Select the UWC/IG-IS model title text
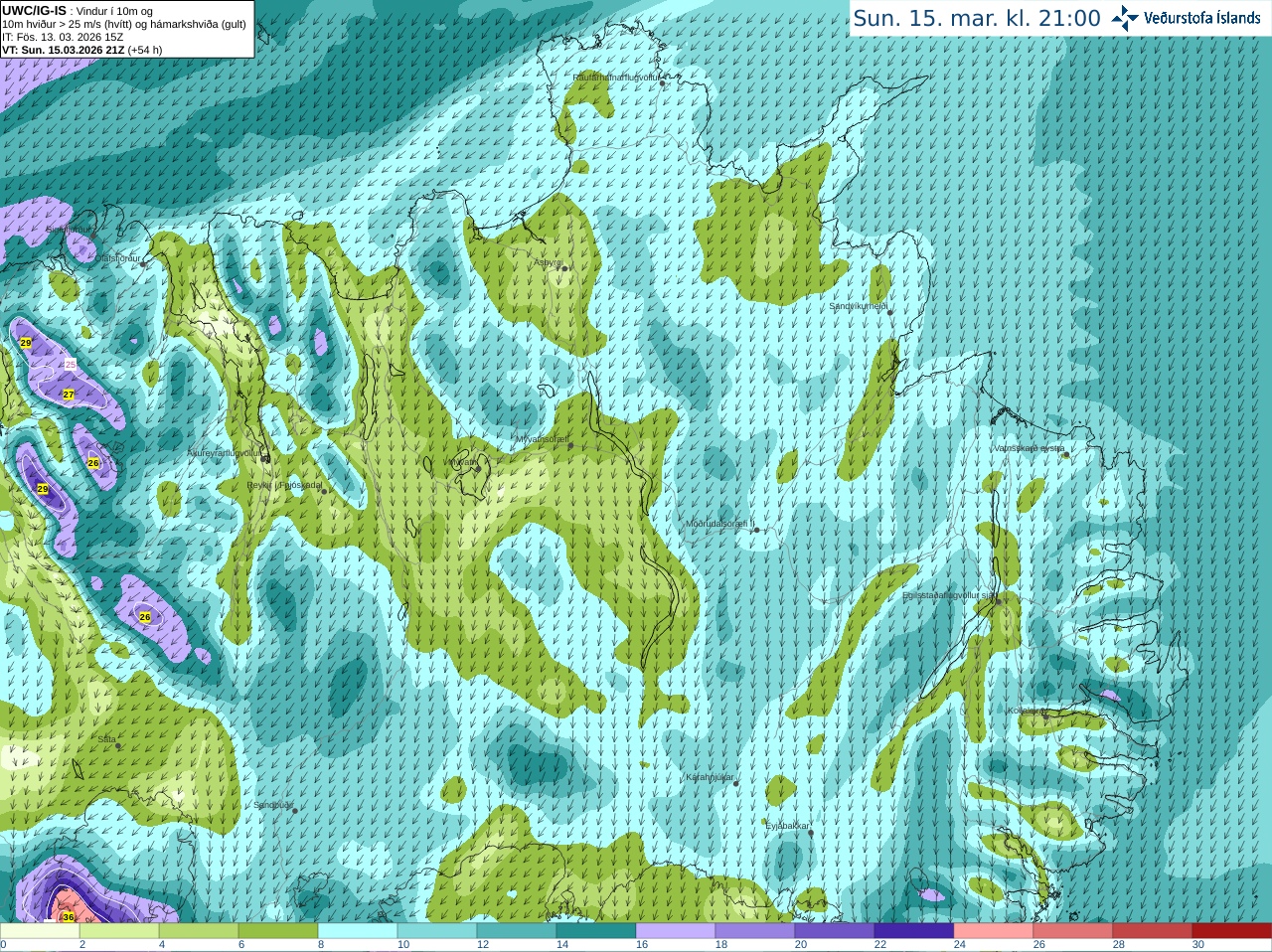 (x=34, y=10)
